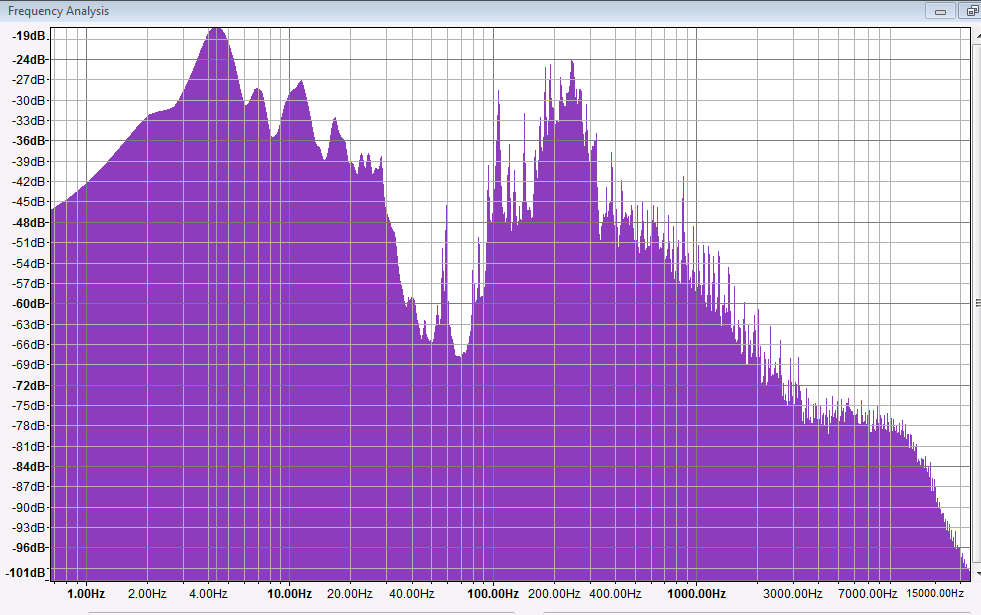This screenshot has height=615, width=981.
Task: Click the 100.00Hz label on frequency axis
Action: pos(491,593)
